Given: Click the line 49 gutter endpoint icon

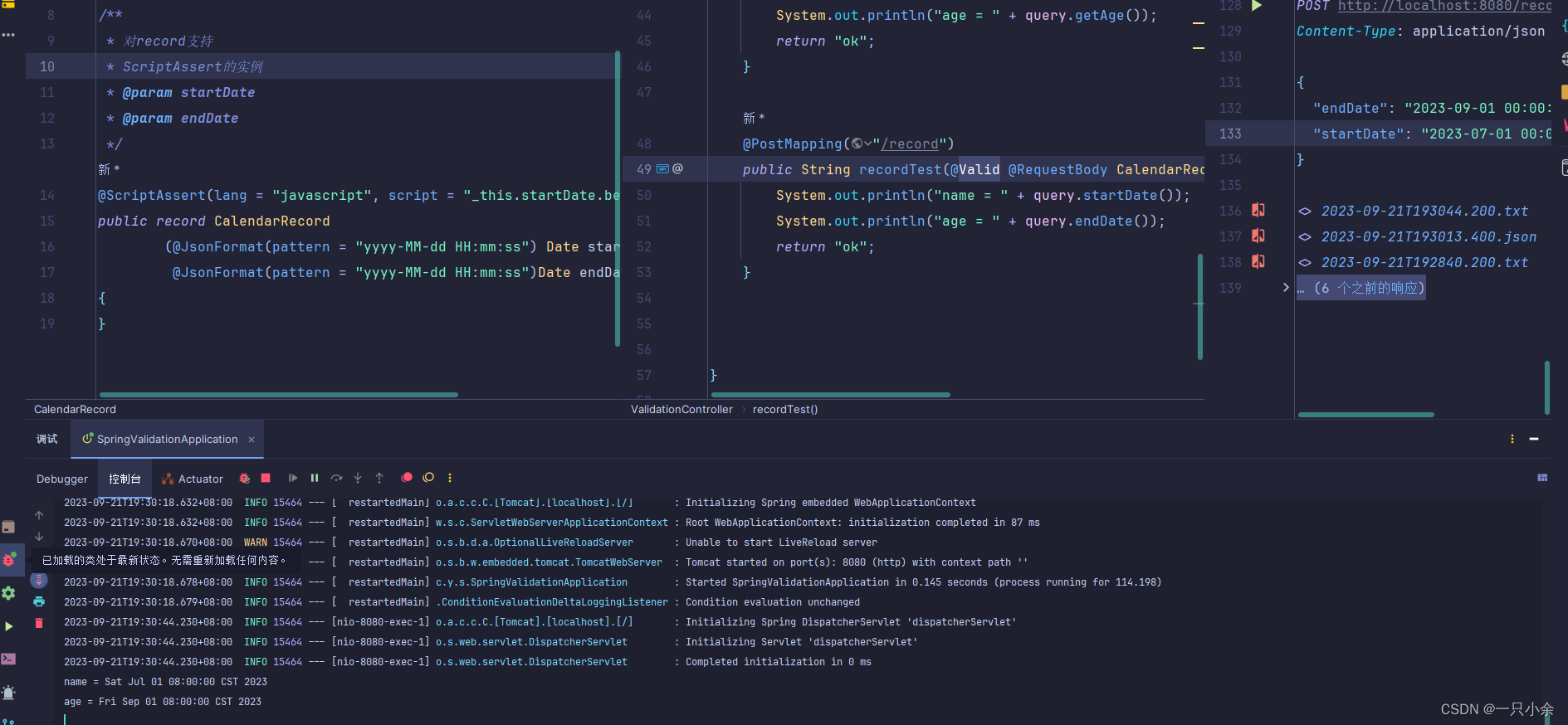Looking at the screenshot, I should [662, 168].
